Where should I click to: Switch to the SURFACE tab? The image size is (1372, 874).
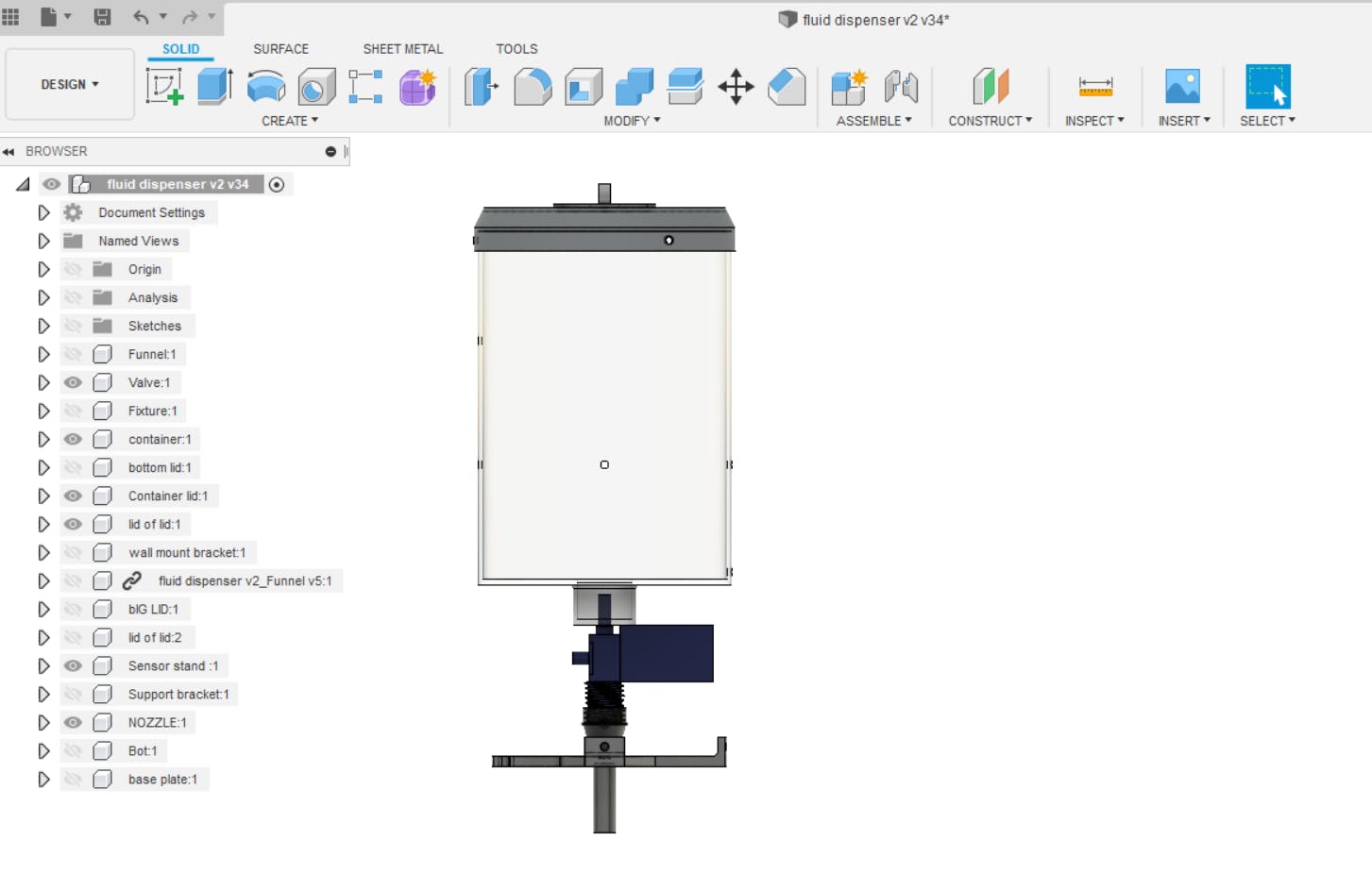(280, 49)
